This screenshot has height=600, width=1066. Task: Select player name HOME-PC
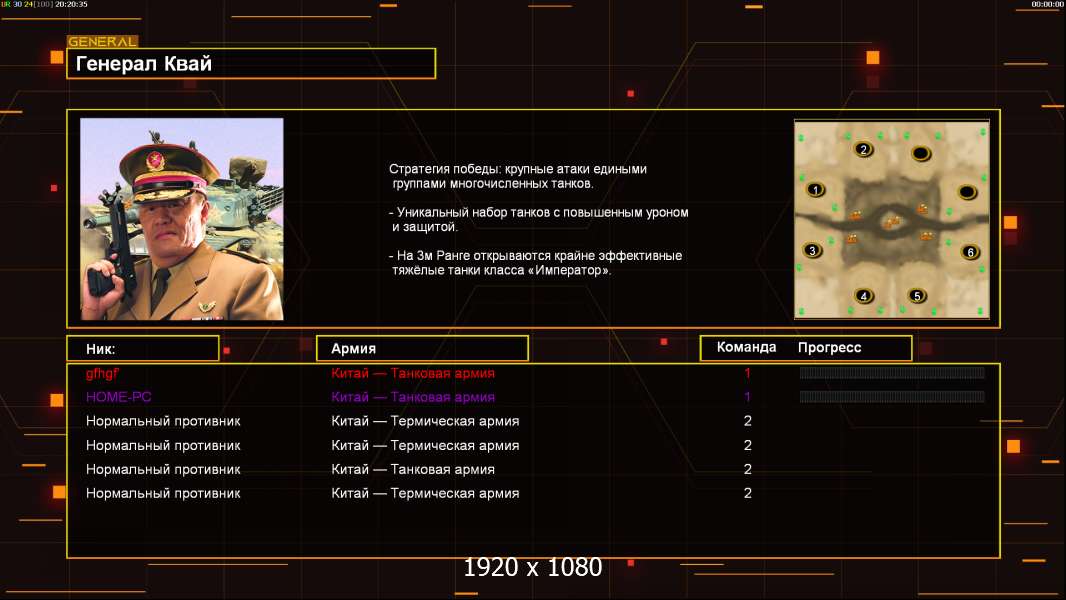[x=118, y=397]
